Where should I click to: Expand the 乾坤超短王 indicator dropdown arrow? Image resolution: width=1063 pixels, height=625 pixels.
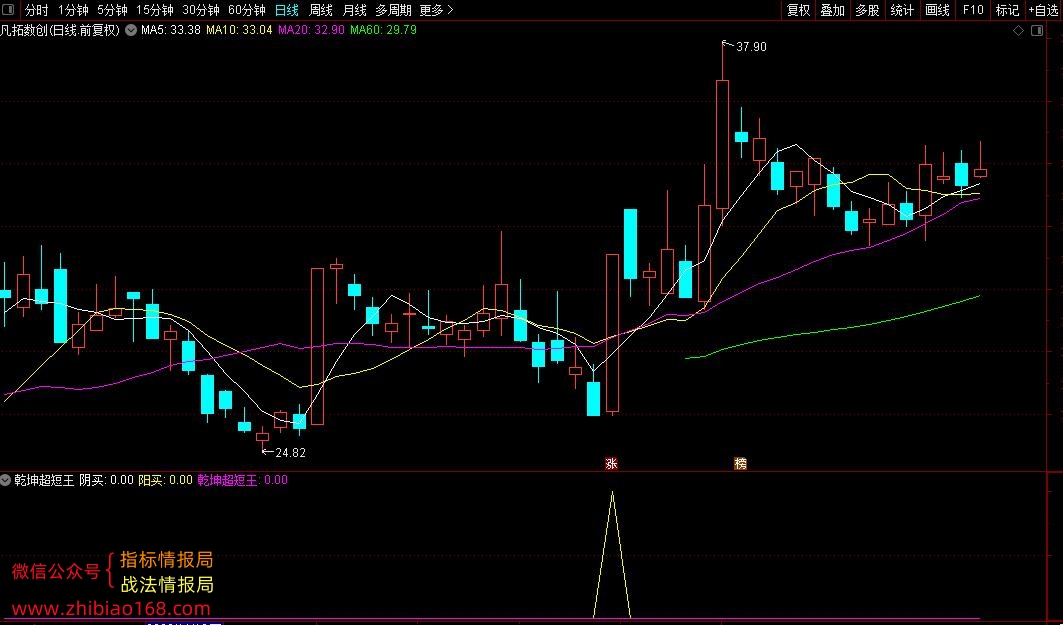pyautogui.click(x=5, y=481)
